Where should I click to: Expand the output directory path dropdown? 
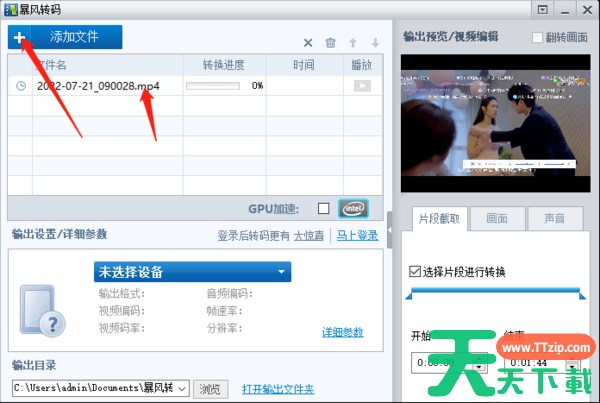click(x=182, y=389)
